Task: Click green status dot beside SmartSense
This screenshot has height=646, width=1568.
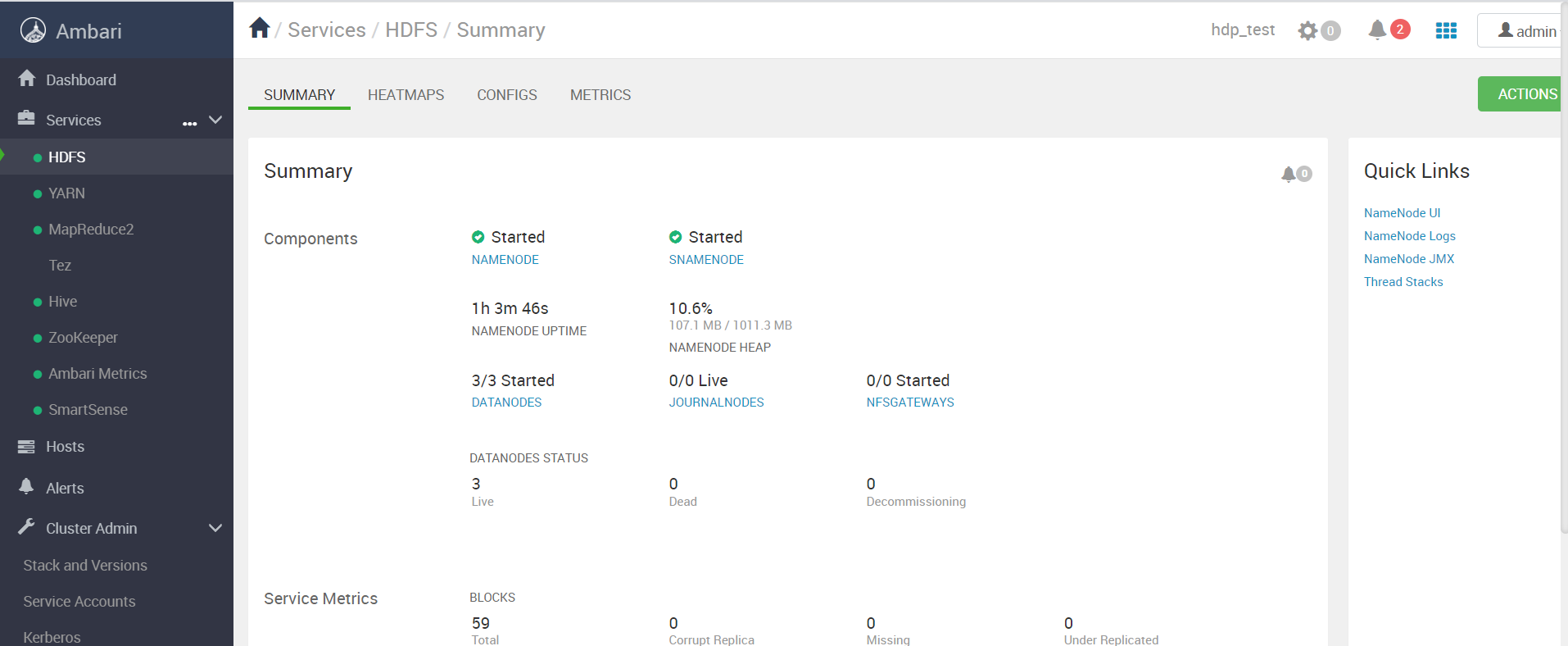Action: click(38, 410)
